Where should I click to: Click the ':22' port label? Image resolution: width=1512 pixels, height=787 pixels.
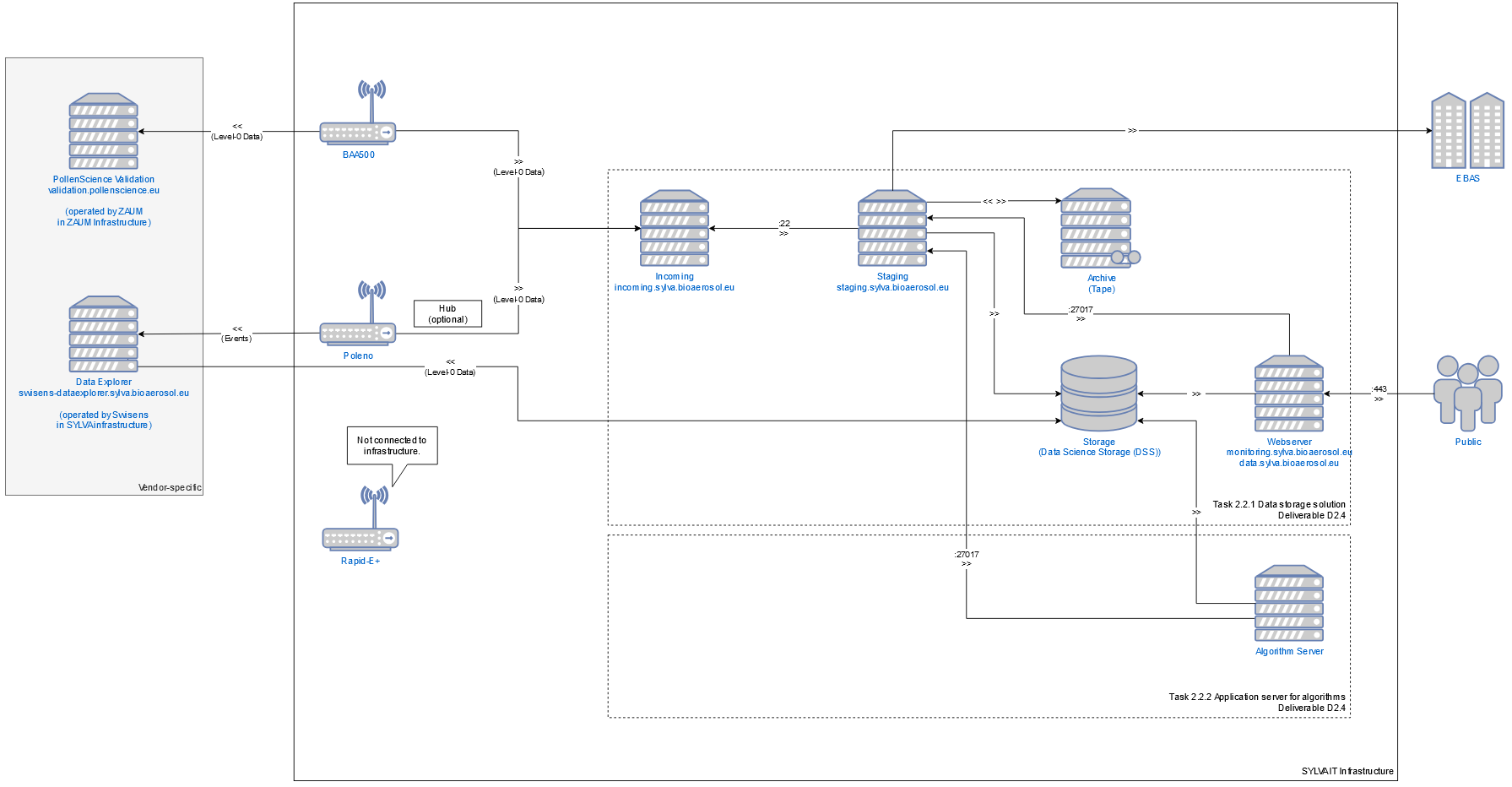click(784, 224)
